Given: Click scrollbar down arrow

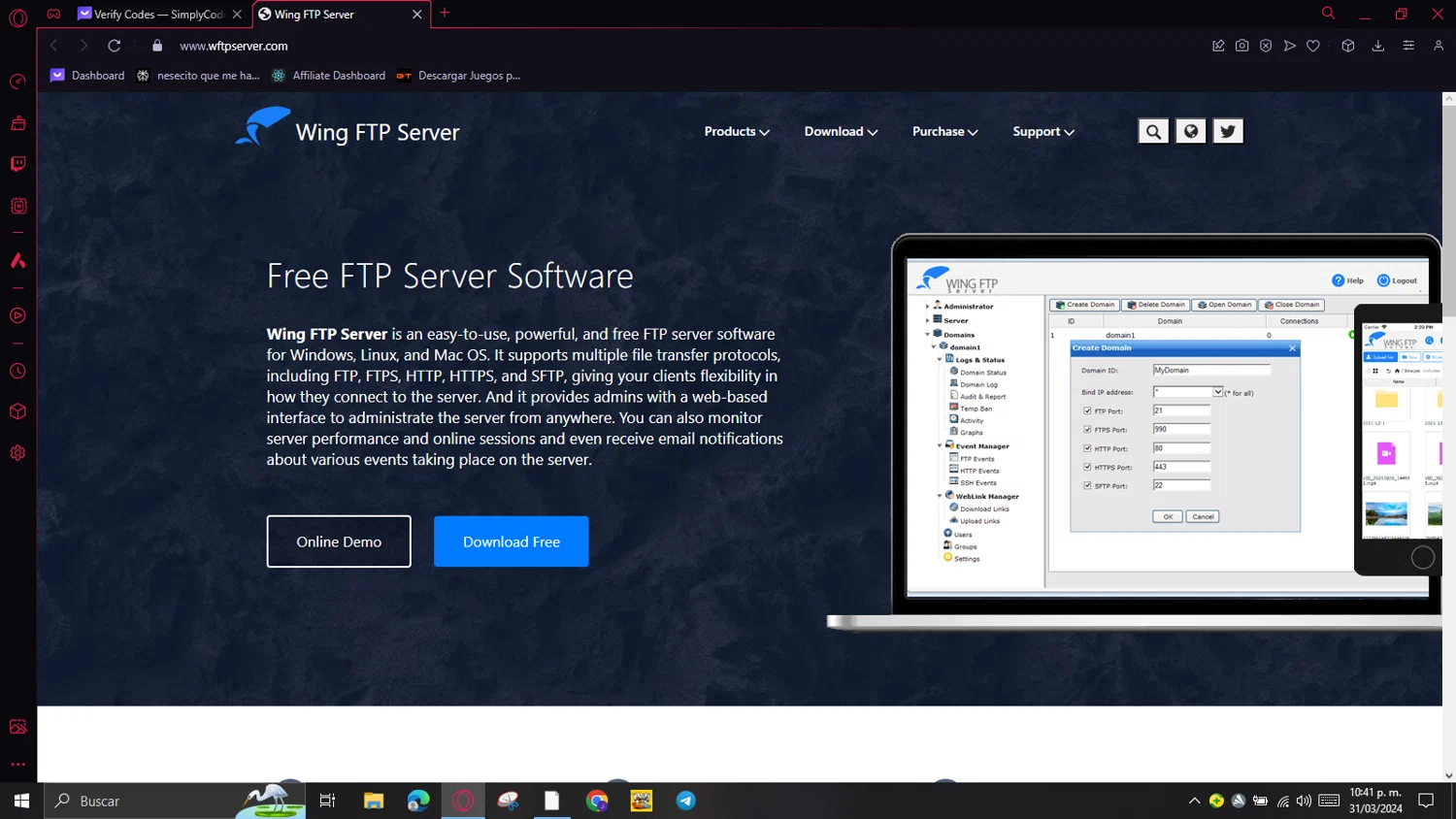Looking at the screenshot, I should click(1448, 775).
